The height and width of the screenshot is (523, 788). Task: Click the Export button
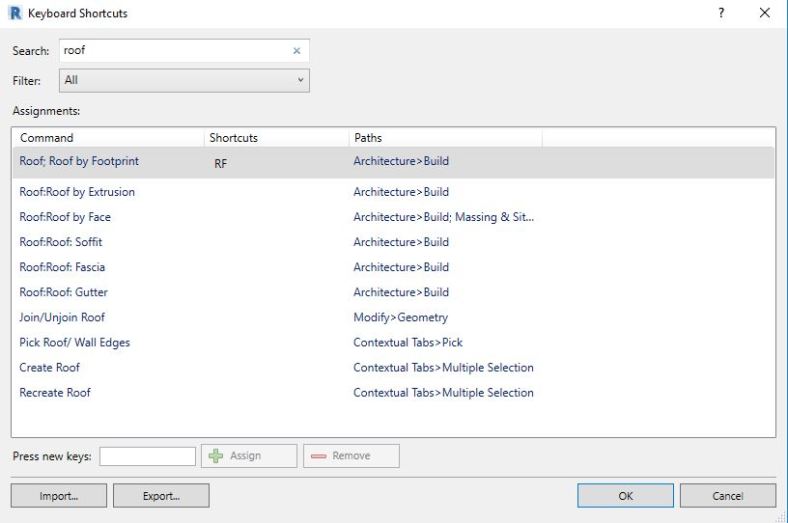(x=161, y=495)
